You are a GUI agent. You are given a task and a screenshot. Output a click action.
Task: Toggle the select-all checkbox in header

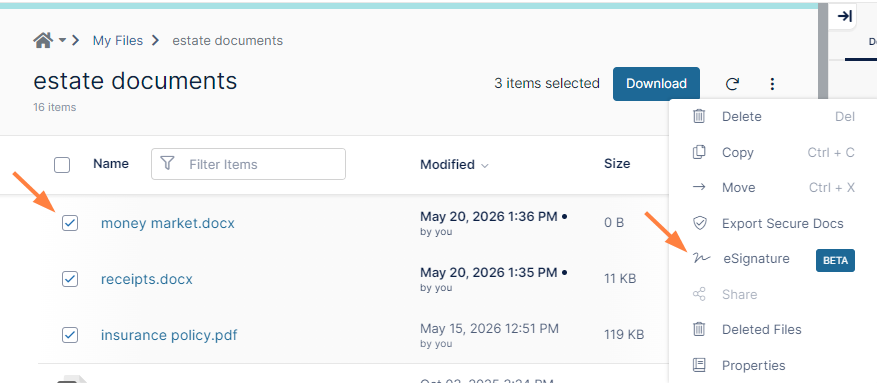pos(62,165)
